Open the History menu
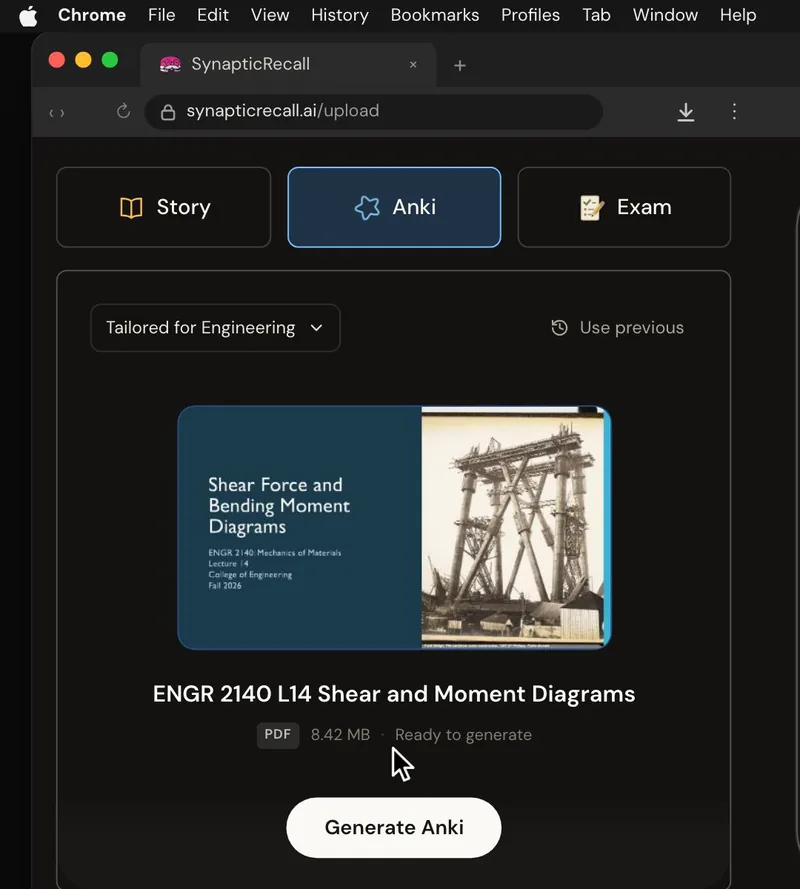800x889 pixels. click(x=340, y=15)
